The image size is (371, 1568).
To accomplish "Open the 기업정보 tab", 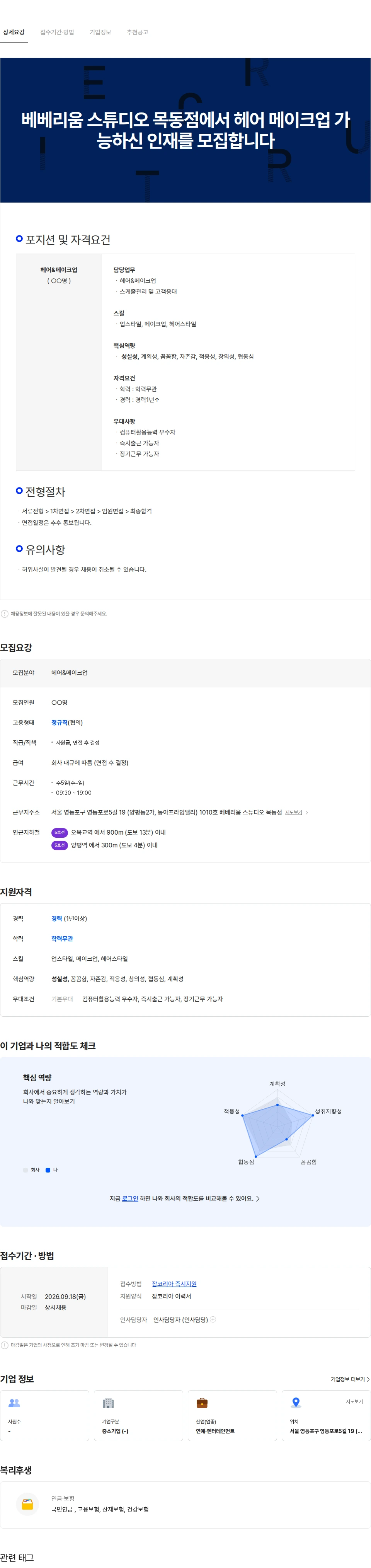I will [100, 32].
